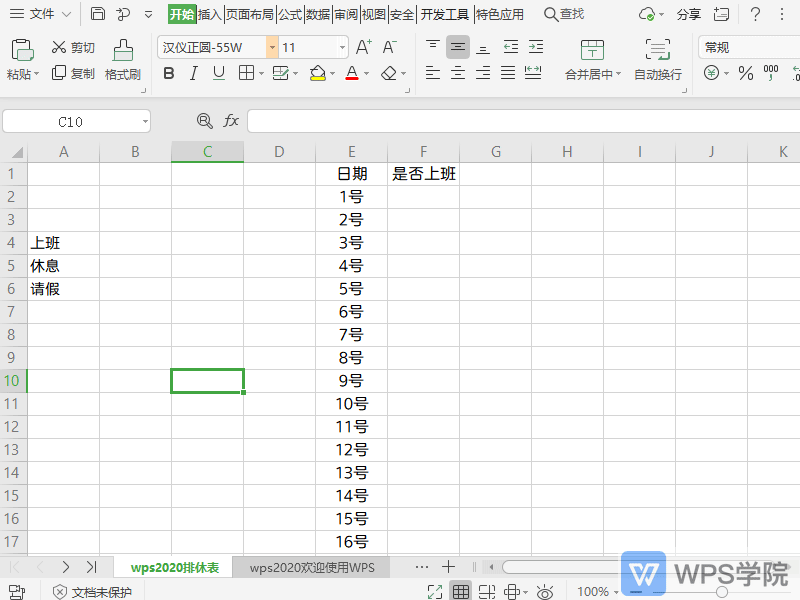Toggle Underline formatting
Image resolution: width=800 pixels, height=600 pixels.
click(x=219, y=73)
